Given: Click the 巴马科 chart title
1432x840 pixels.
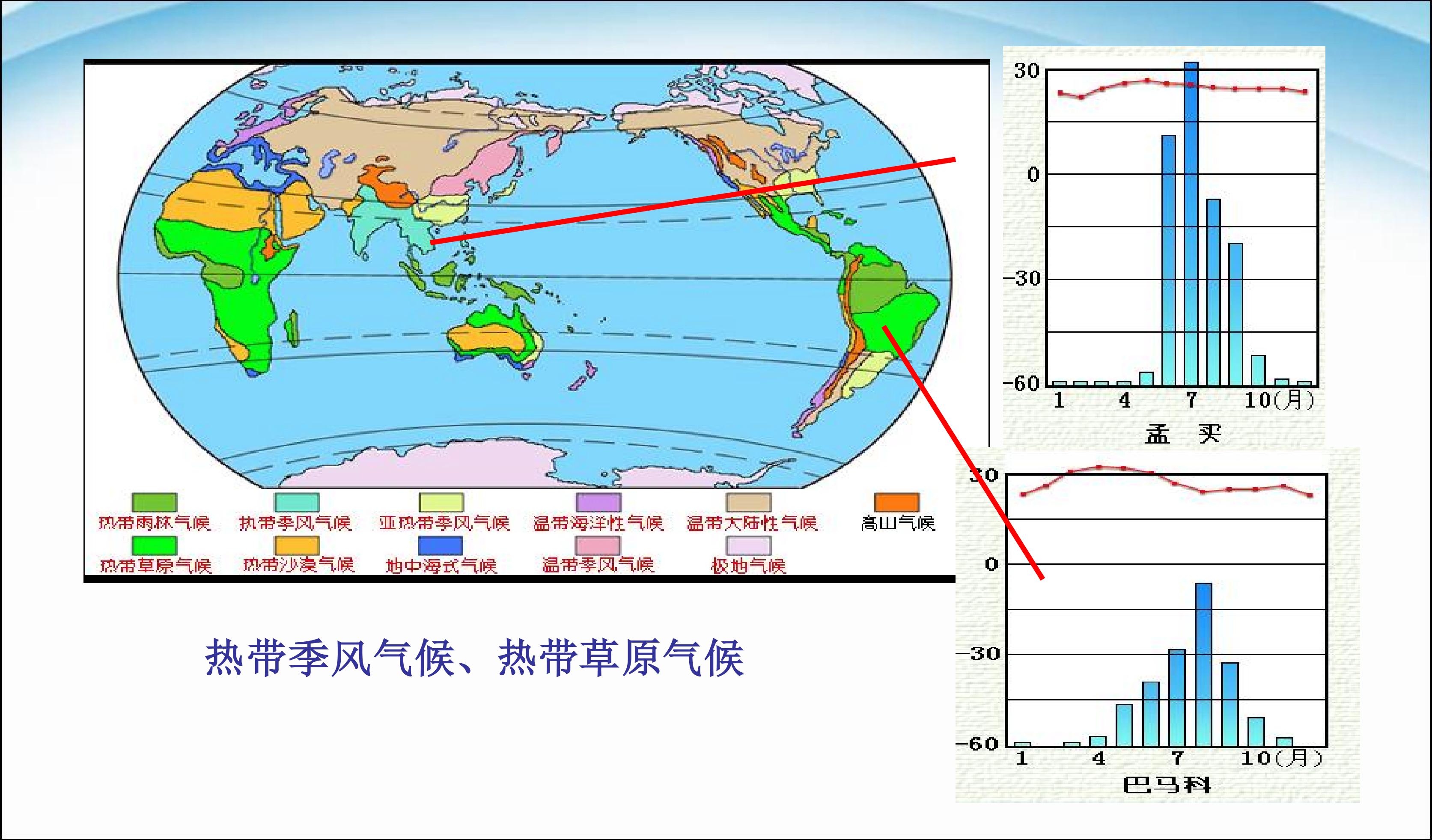Looking at the screenshot, I should coord(1167,786).
